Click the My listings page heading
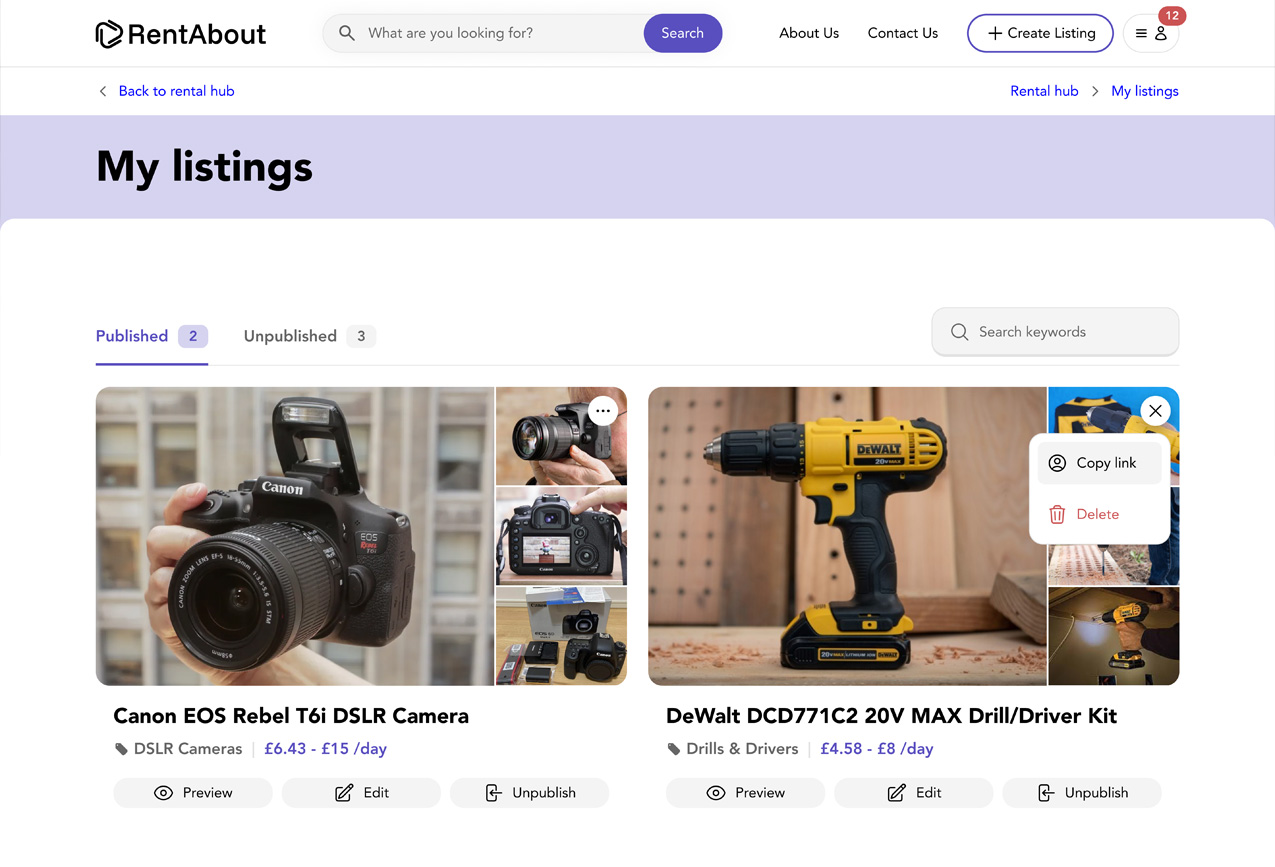This screenshot has height=867, width=1275. pos(204,167)
